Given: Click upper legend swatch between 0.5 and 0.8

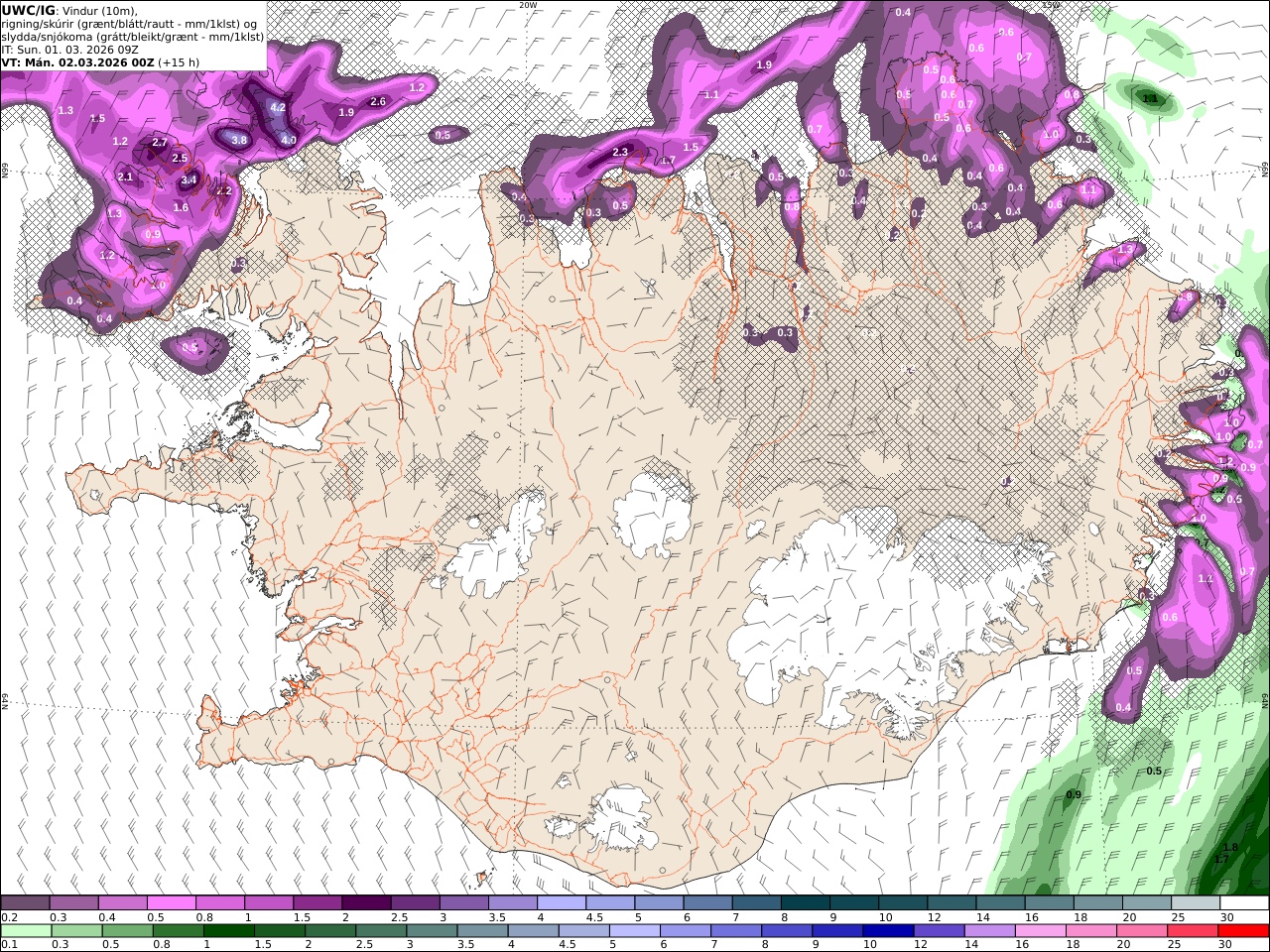Looking at the screenshot, I should (x=171, y=902).
